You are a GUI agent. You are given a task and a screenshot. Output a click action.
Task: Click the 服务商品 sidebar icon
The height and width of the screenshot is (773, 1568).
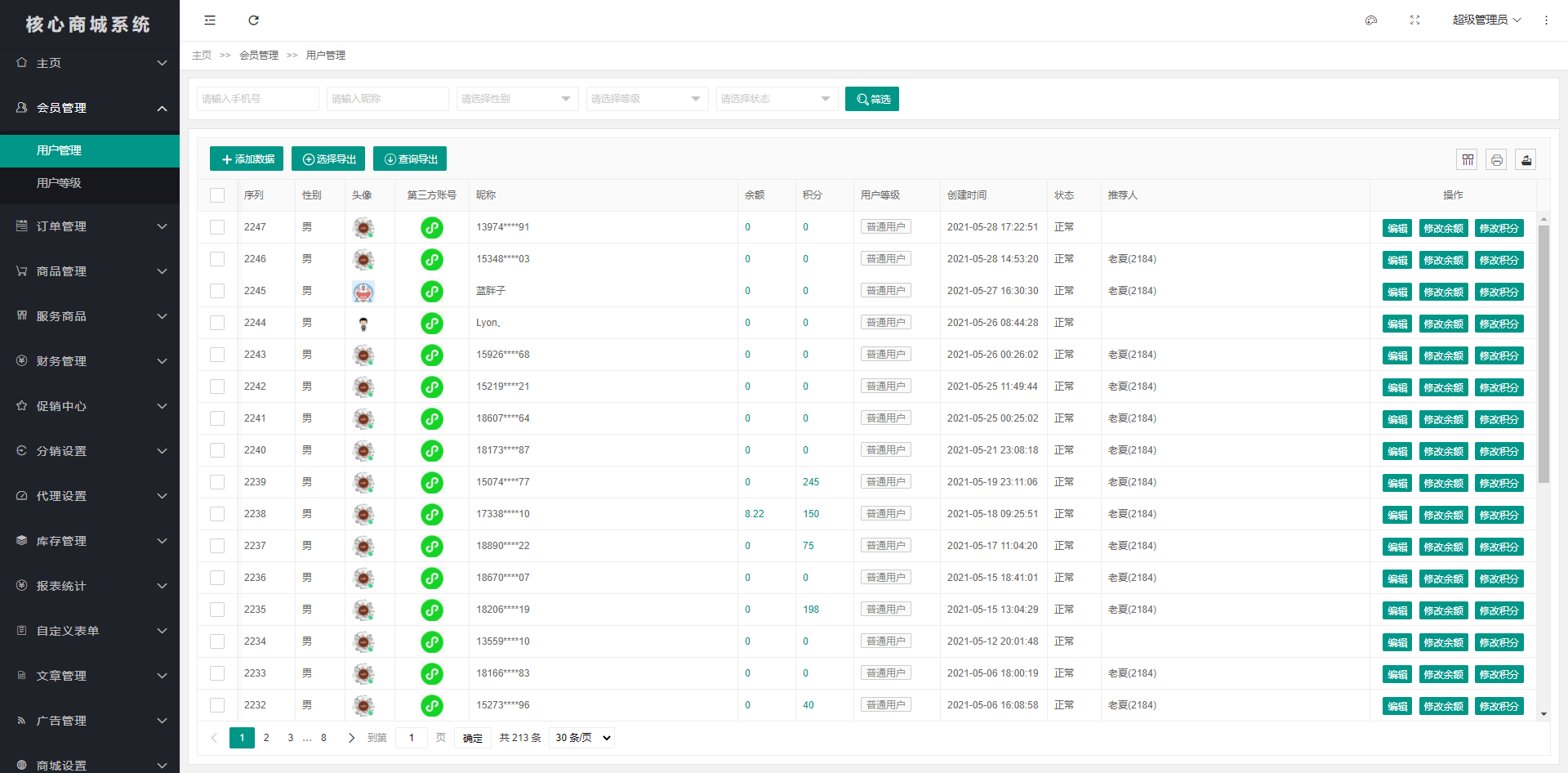[x=22, y=315]
